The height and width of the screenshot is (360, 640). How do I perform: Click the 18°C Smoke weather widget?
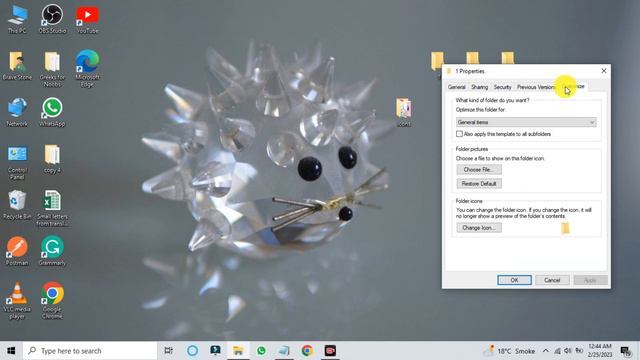[509, 351]
